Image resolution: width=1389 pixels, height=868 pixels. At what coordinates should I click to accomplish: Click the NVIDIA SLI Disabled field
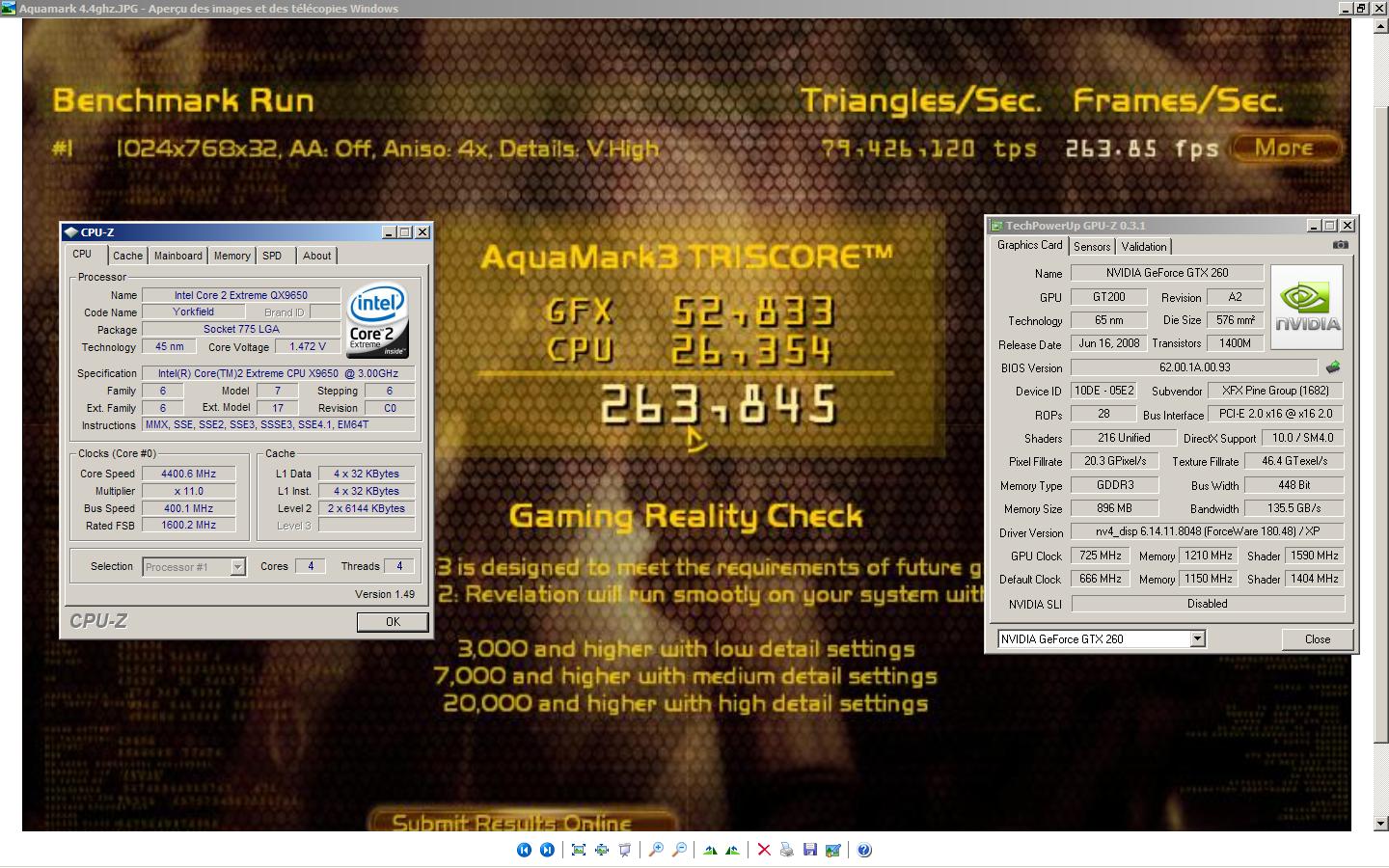coord(1208,604)
